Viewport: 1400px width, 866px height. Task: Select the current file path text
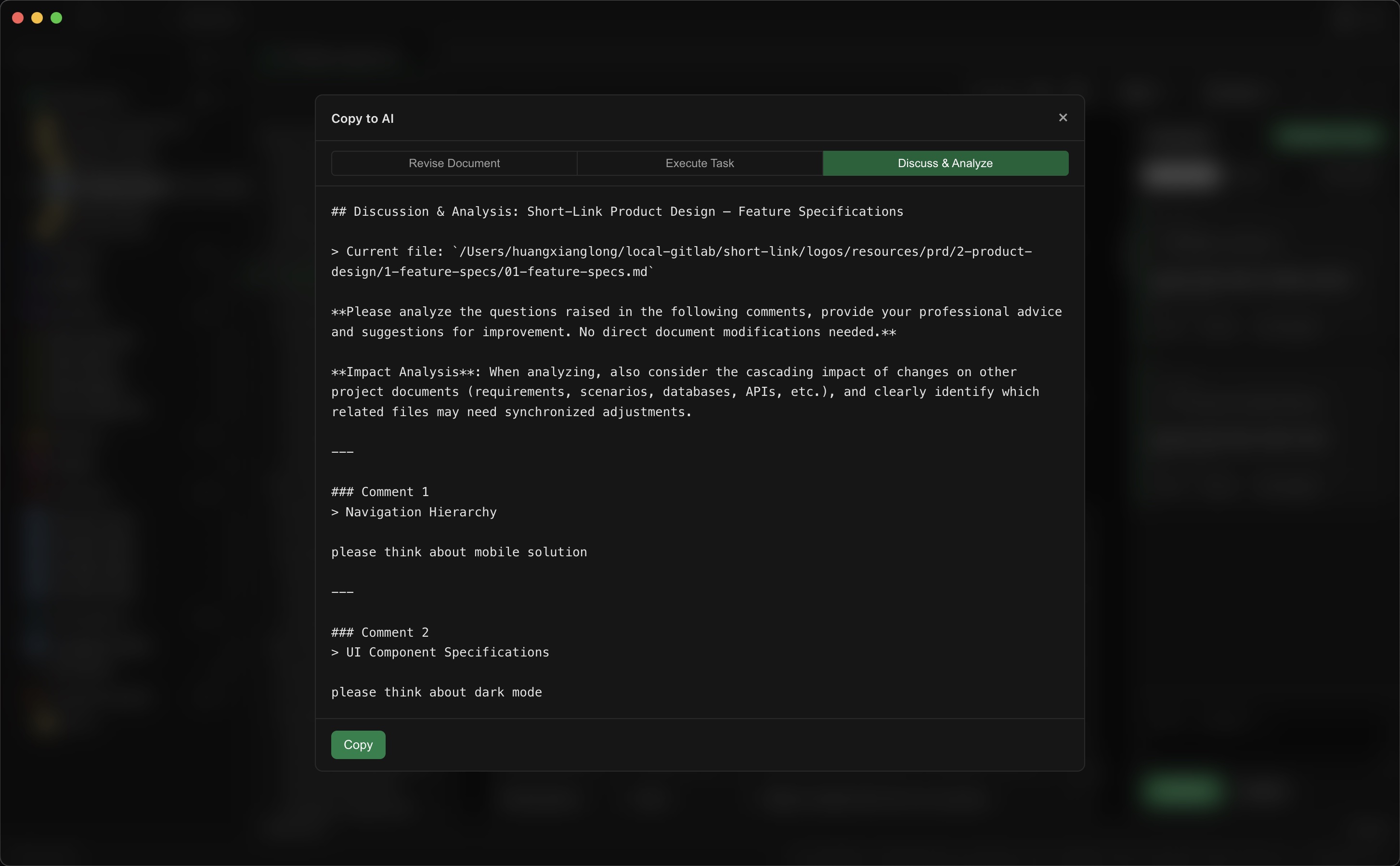tap(681, 261)
